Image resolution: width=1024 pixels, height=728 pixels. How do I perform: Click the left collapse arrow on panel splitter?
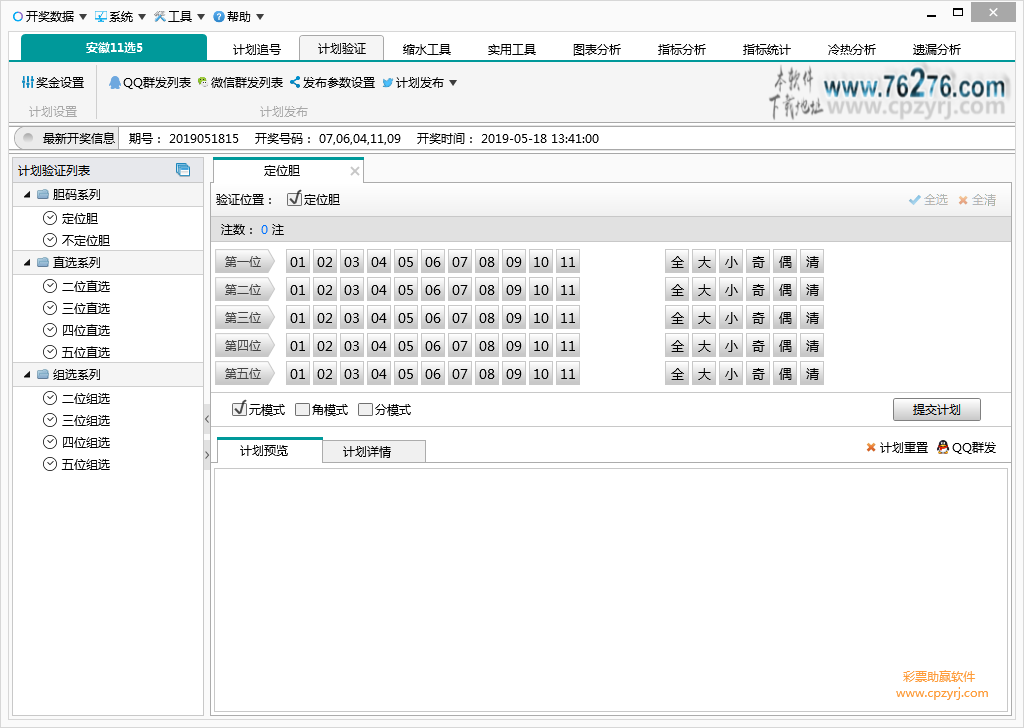[207, 419]
